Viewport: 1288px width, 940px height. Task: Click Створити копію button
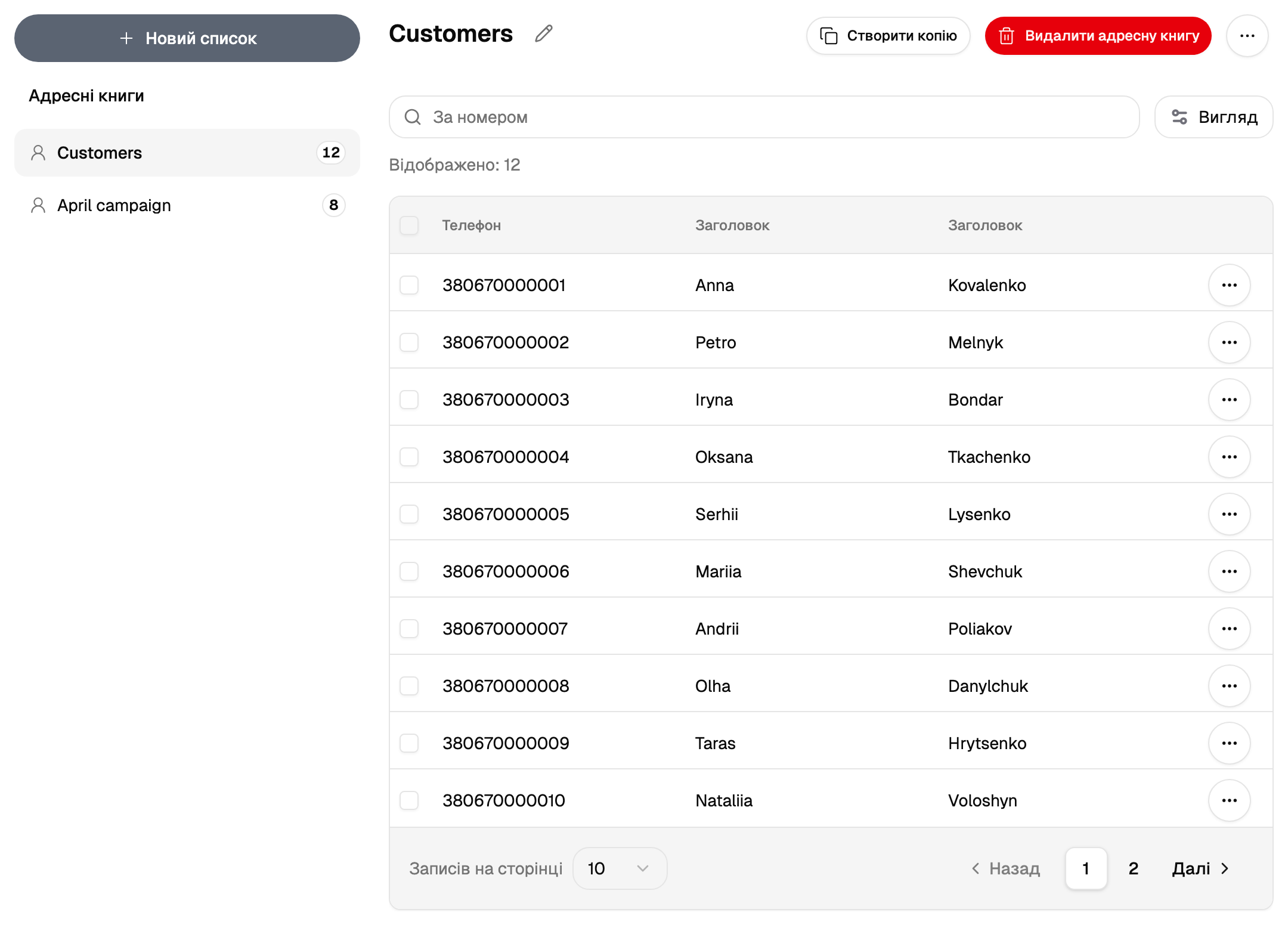click(x=888, y=36)
